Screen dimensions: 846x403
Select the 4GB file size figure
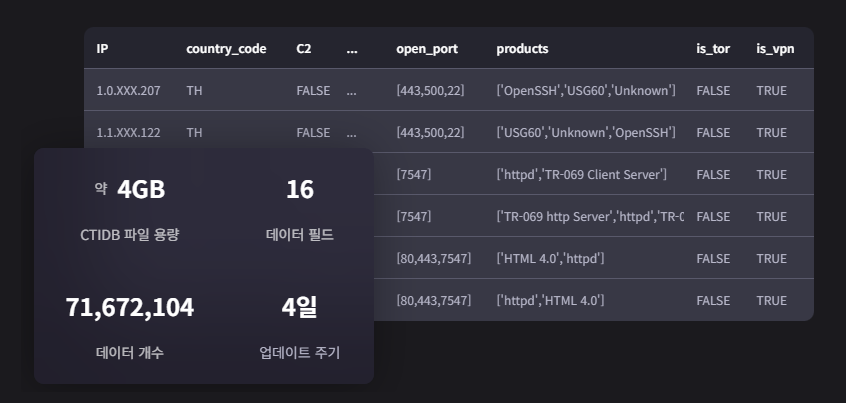140,190
